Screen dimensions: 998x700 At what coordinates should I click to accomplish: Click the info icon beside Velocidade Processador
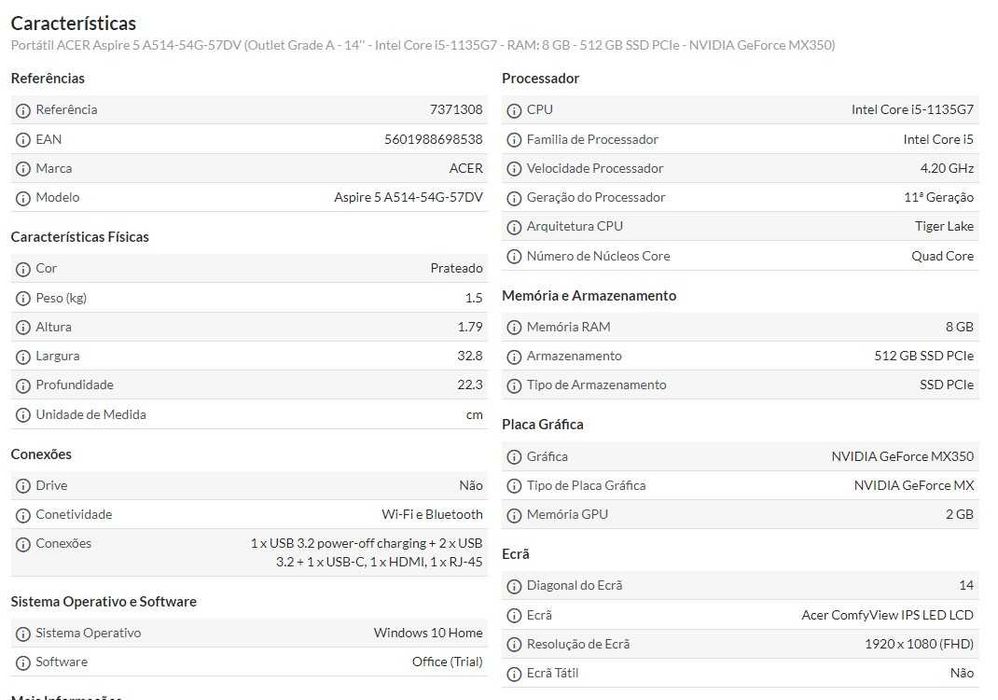(514, 169)
